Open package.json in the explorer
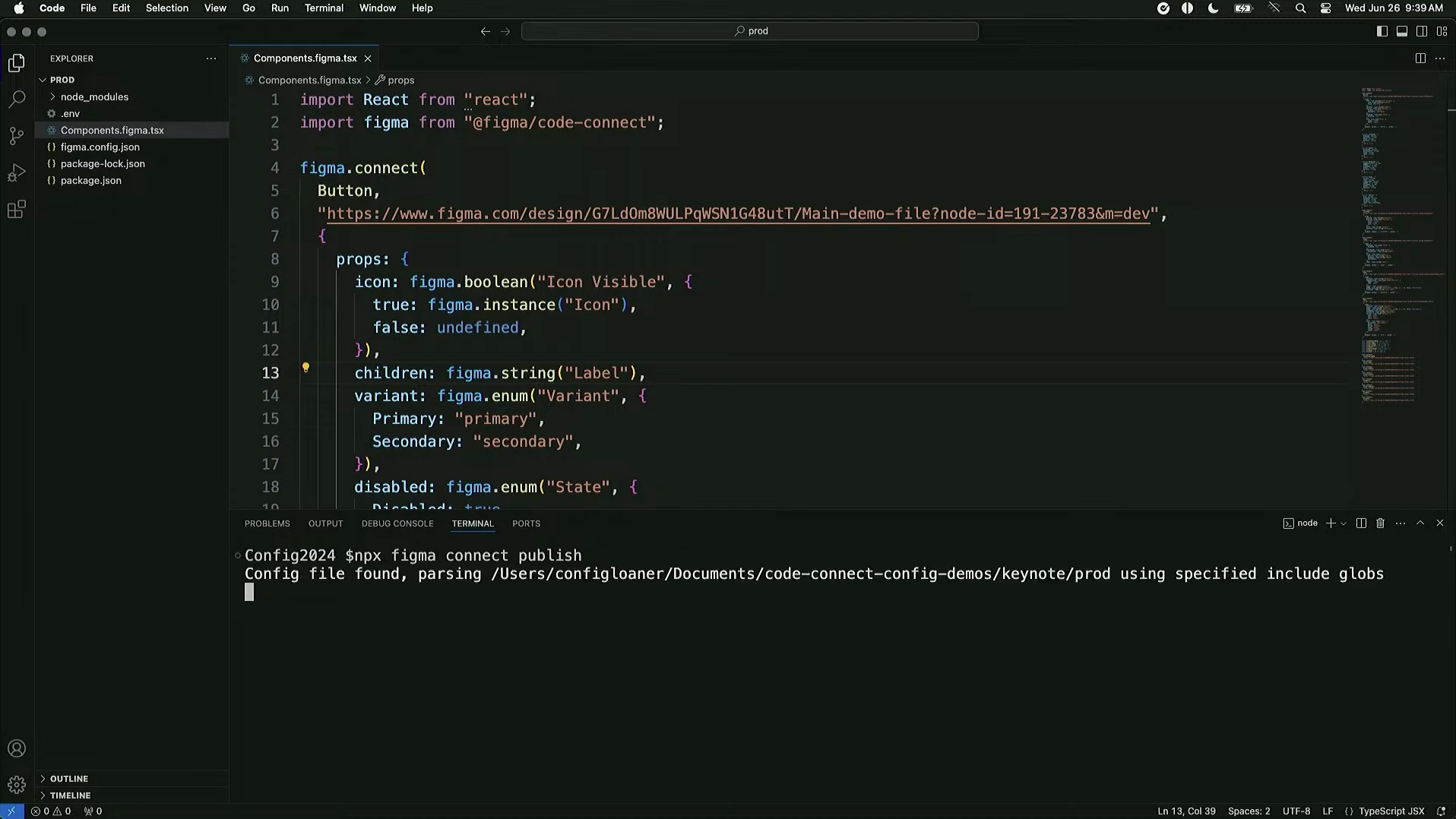 click(131, 180)
